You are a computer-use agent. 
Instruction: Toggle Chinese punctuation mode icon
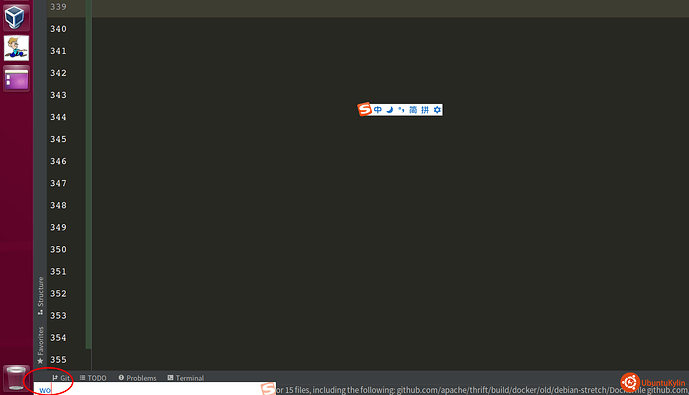point(401,110)
